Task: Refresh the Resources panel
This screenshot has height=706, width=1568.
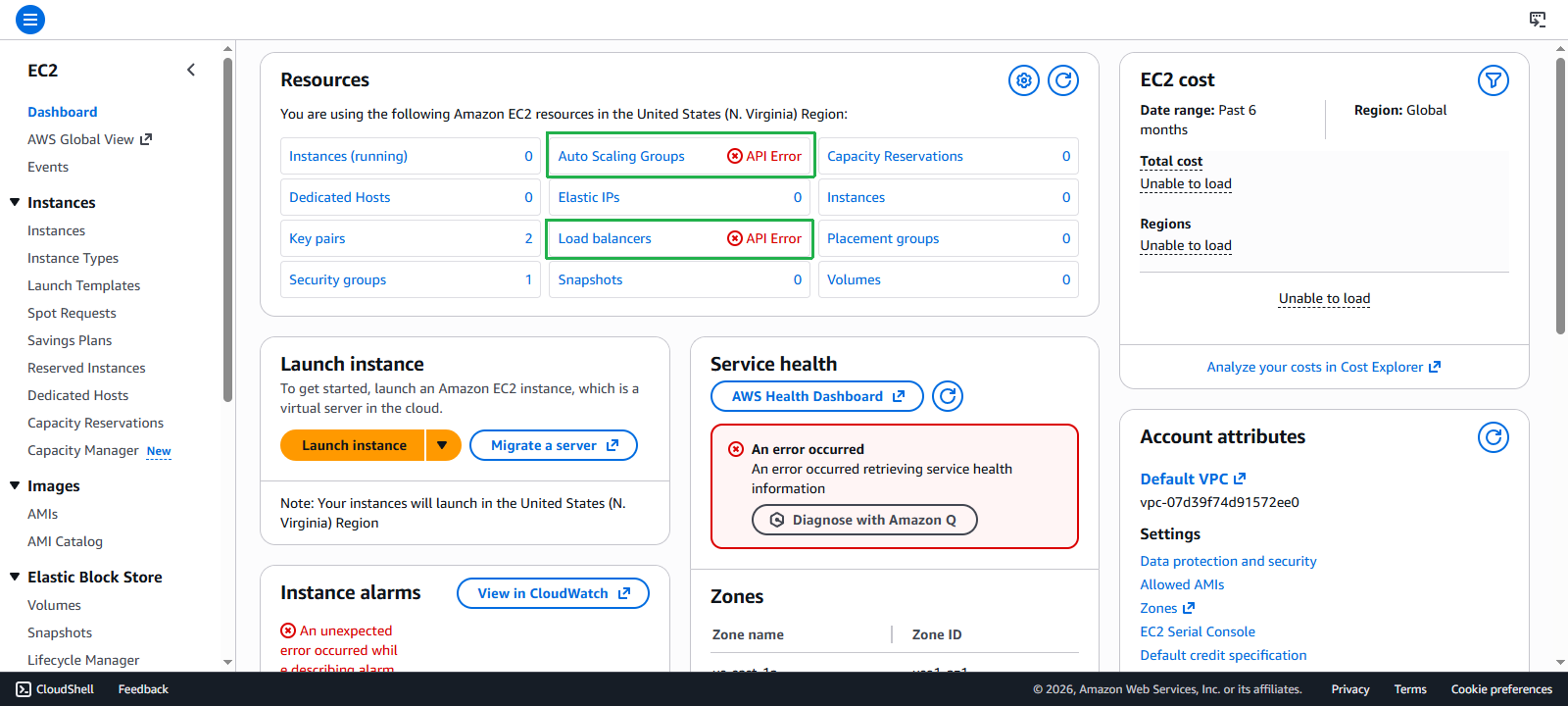Action: (x=1063, y=80)
